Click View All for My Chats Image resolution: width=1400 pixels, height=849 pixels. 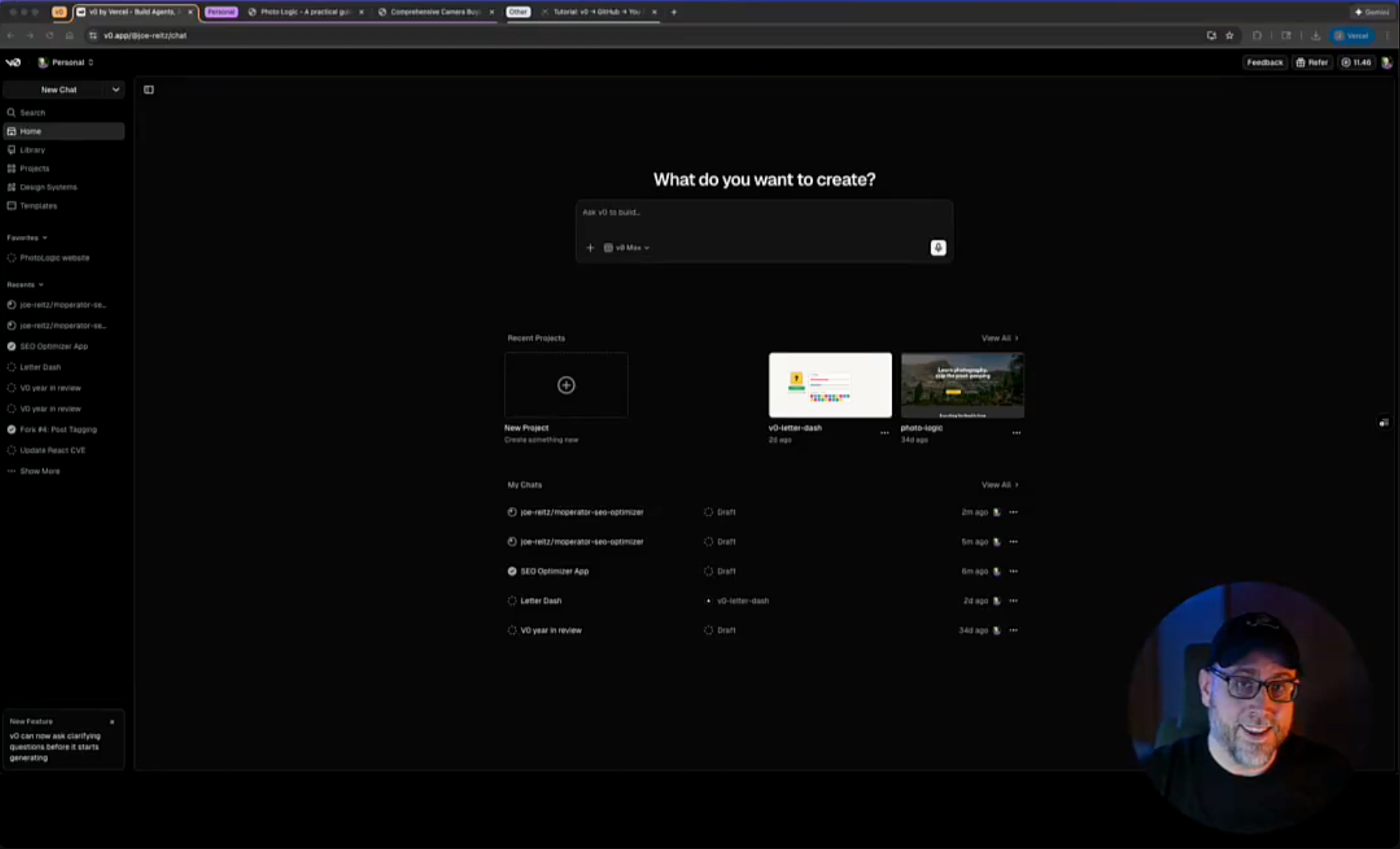(x=999, y=485)
